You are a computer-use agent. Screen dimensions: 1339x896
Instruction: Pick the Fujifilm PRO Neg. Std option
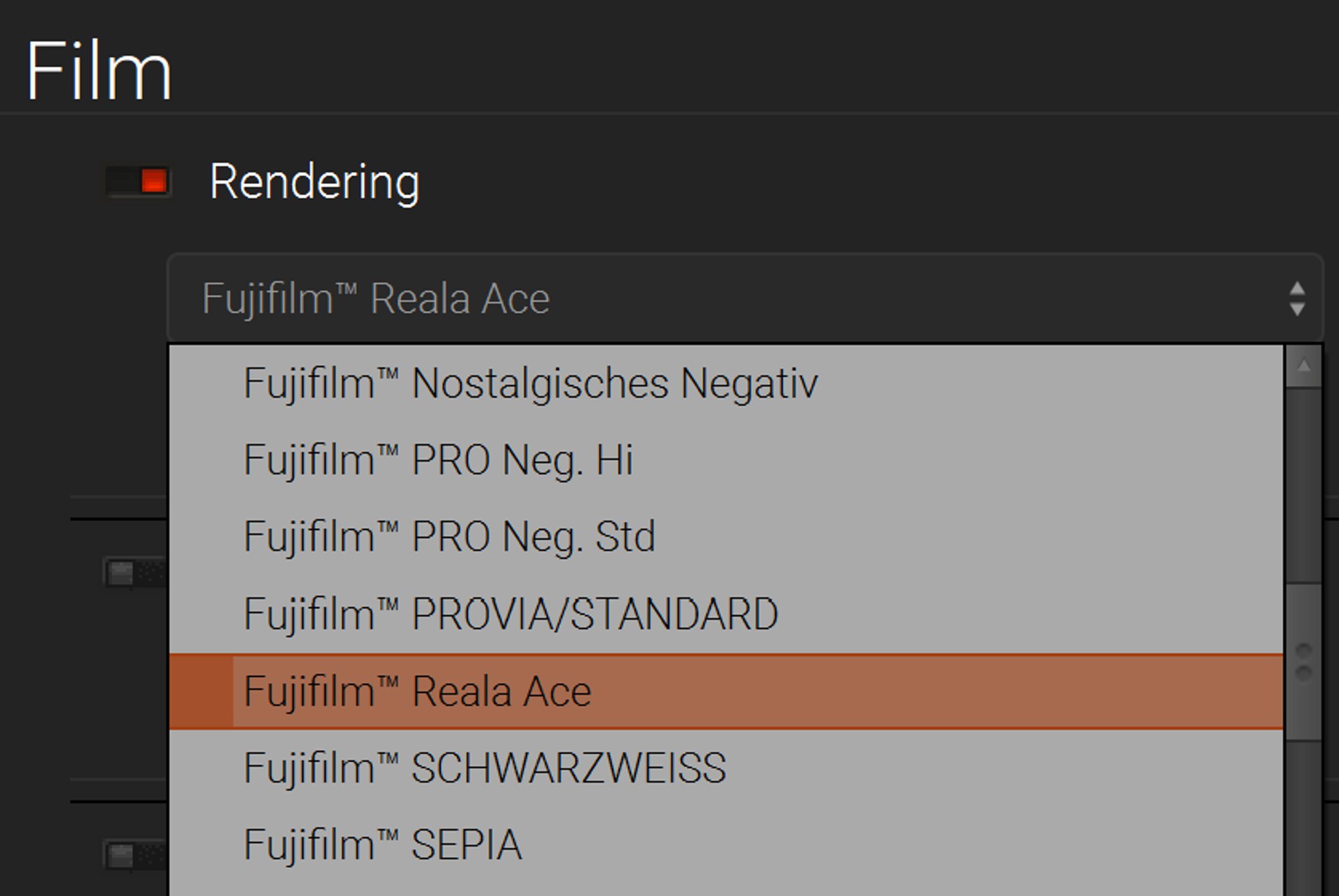pyautogui.click(x=449, y=537)
